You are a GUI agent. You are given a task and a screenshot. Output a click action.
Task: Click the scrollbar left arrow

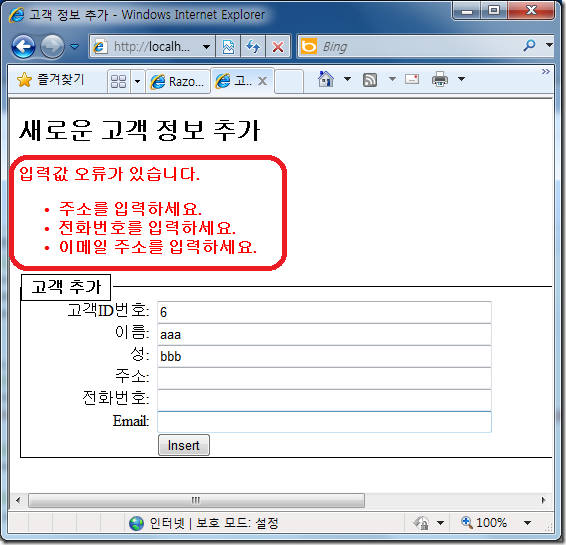[18, 500]
